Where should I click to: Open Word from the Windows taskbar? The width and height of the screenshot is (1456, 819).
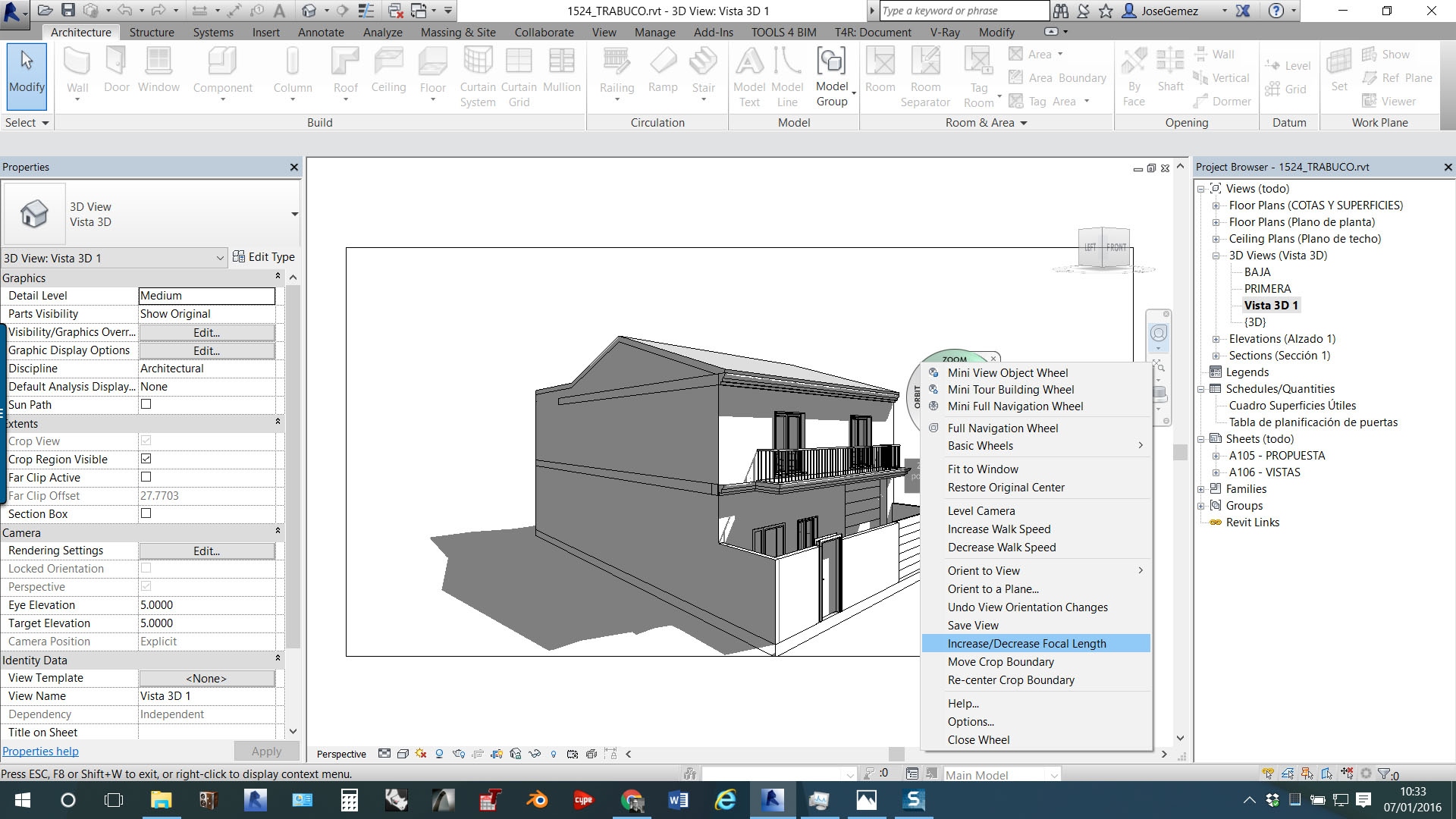678,800
